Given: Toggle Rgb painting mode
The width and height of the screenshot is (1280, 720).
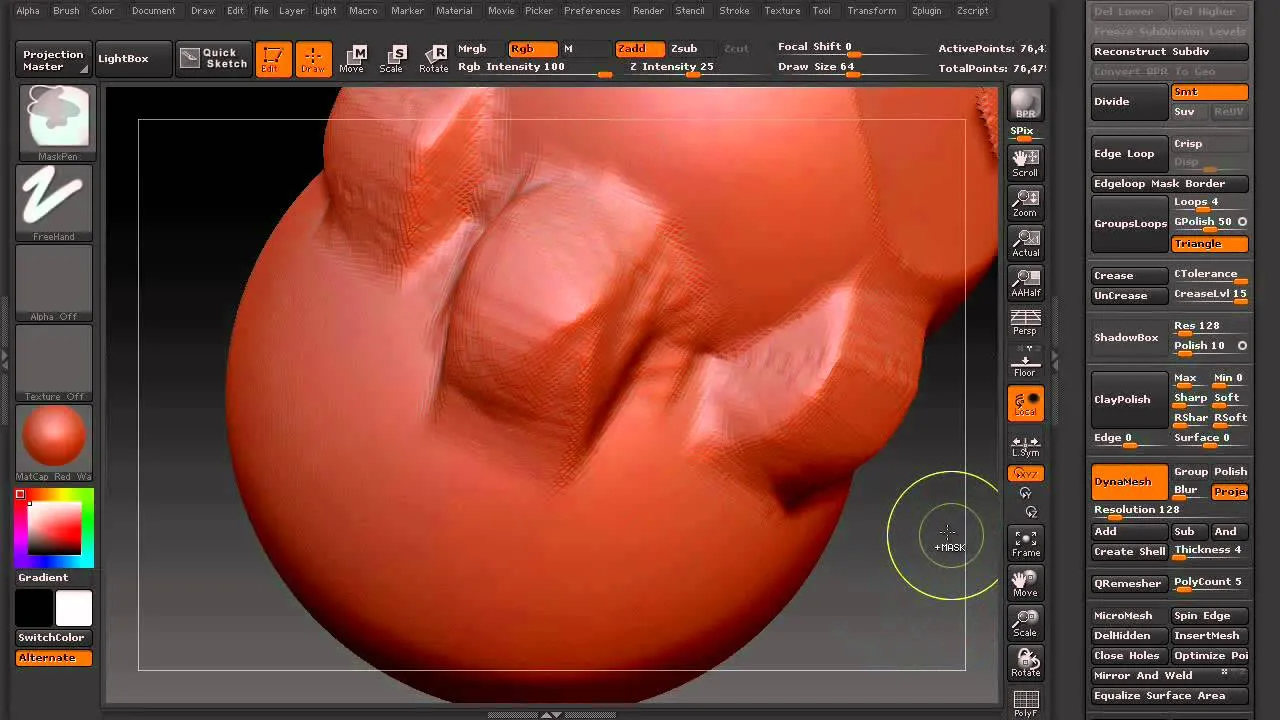Looking at the screenshot, I should click(532, 49).
